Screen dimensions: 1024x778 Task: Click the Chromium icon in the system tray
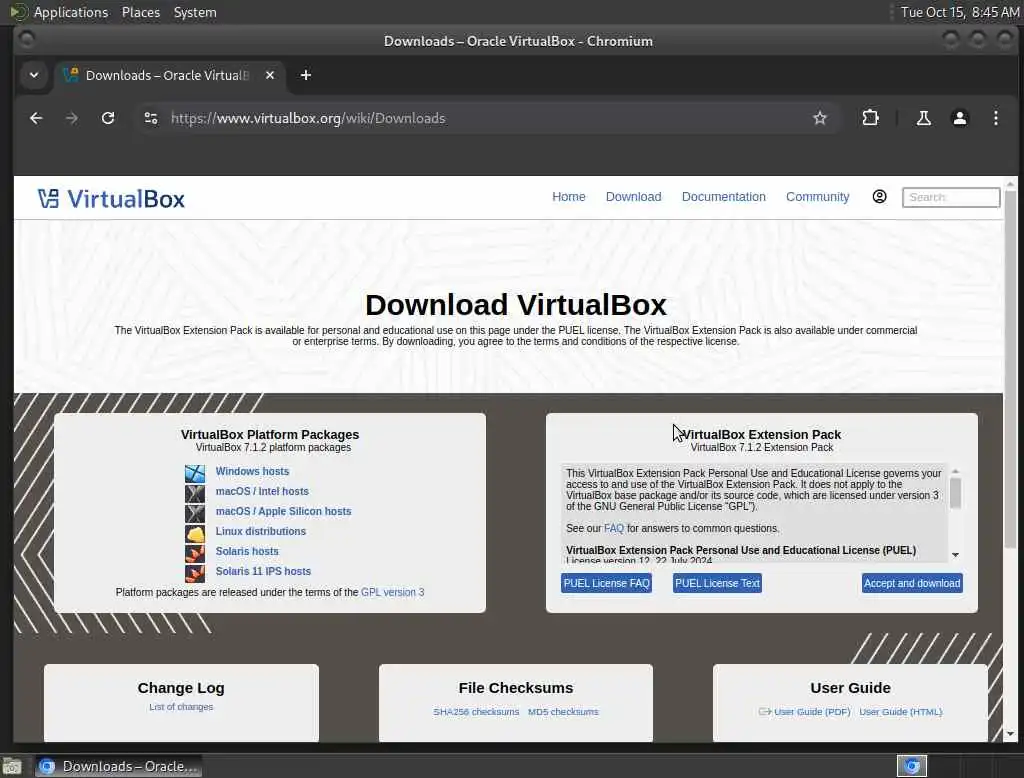[912, 766]
